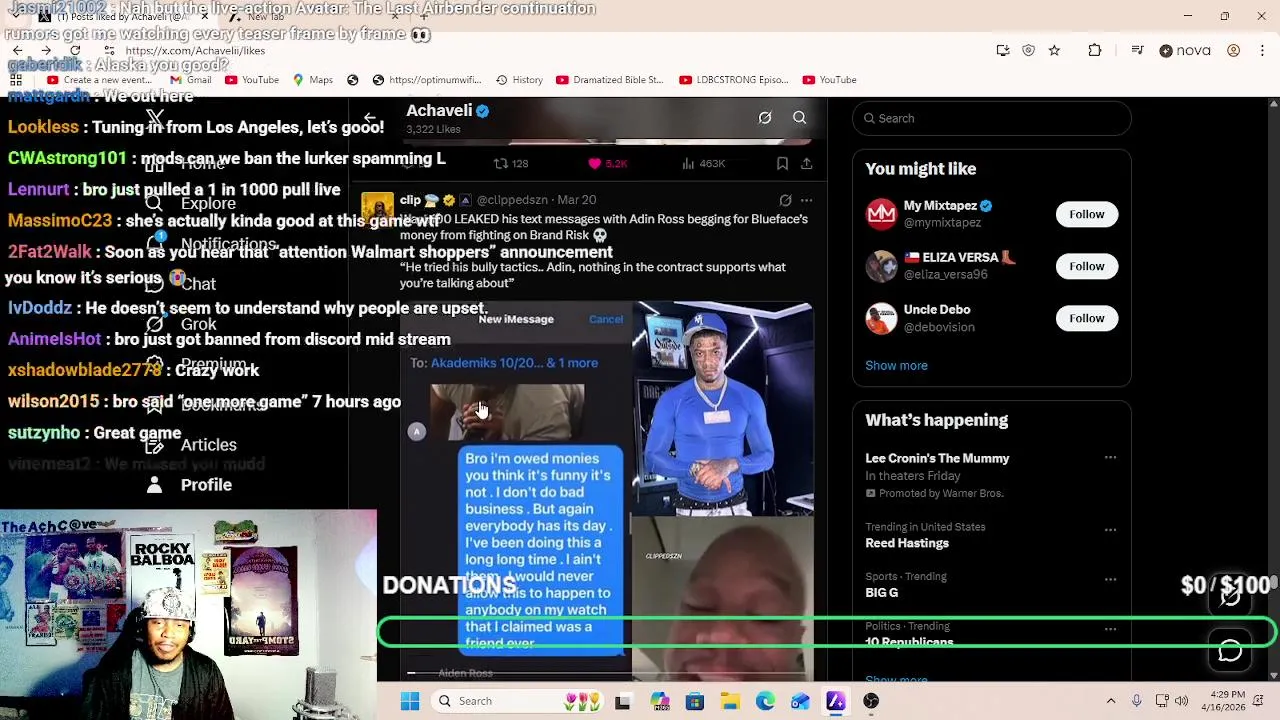This screenshot has width=1280, height=720.
Task: Click the install app icon in address bar
Action: [1003, 50]
